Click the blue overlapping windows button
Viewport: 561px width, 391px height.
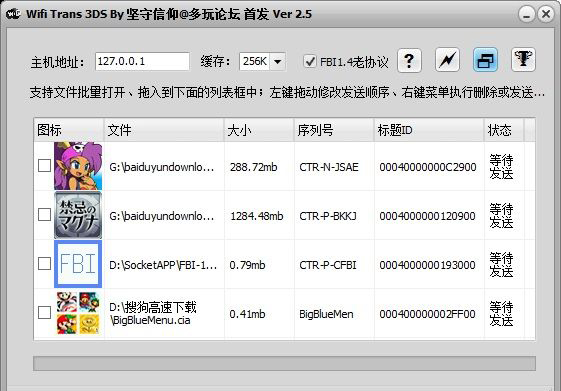point(485,60)
